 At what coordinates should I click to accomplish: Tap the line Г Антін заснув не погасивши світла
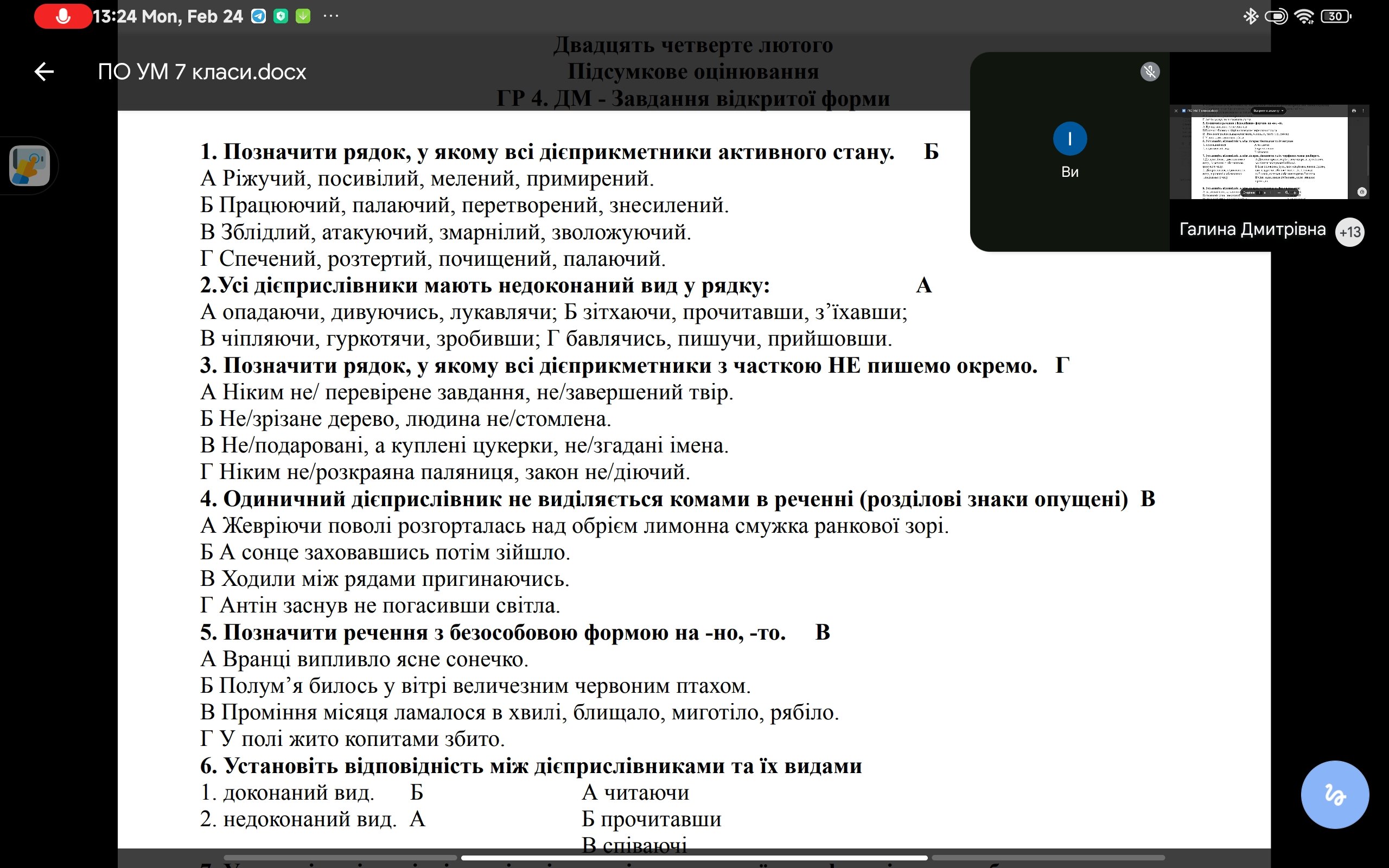coord(380,605)
